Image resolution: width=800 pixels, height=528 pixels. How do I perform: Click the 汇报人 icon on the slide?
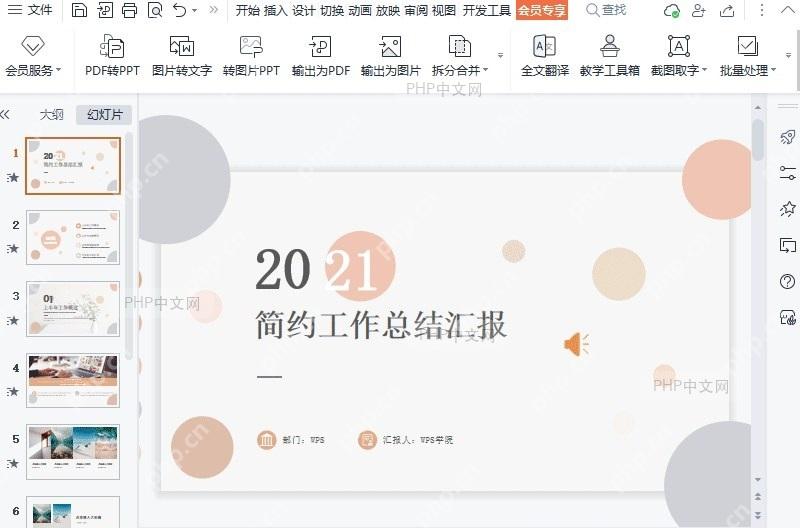pos(367,439)
